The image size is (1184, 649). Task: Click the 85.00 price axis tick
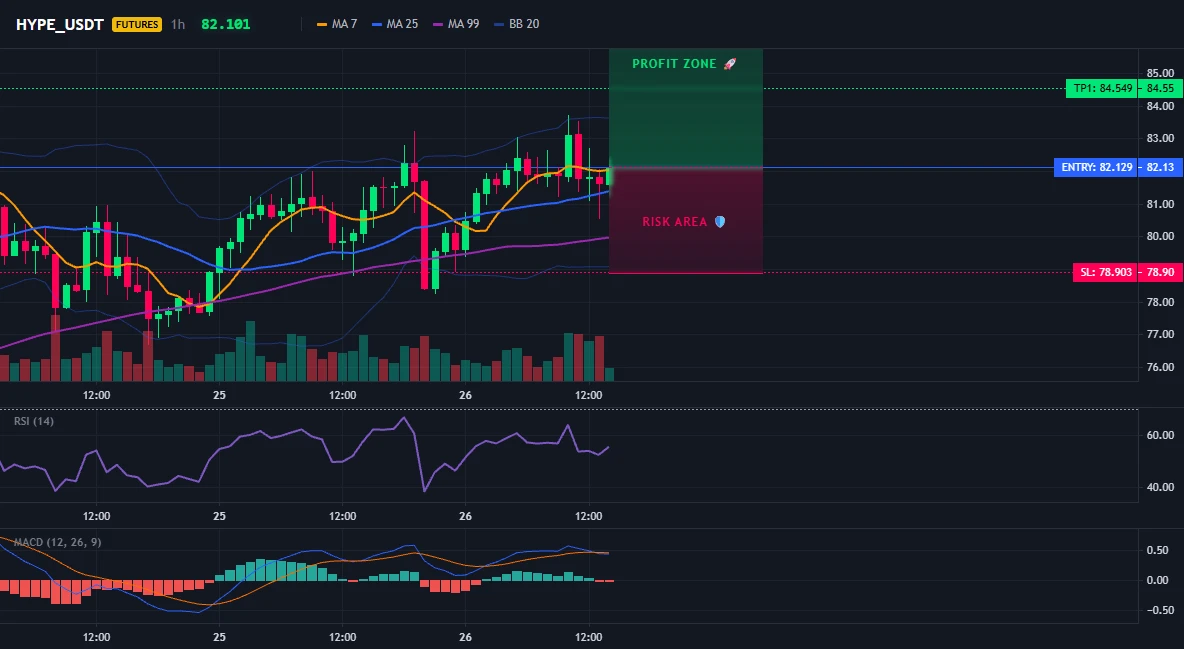pos(1160,73)
